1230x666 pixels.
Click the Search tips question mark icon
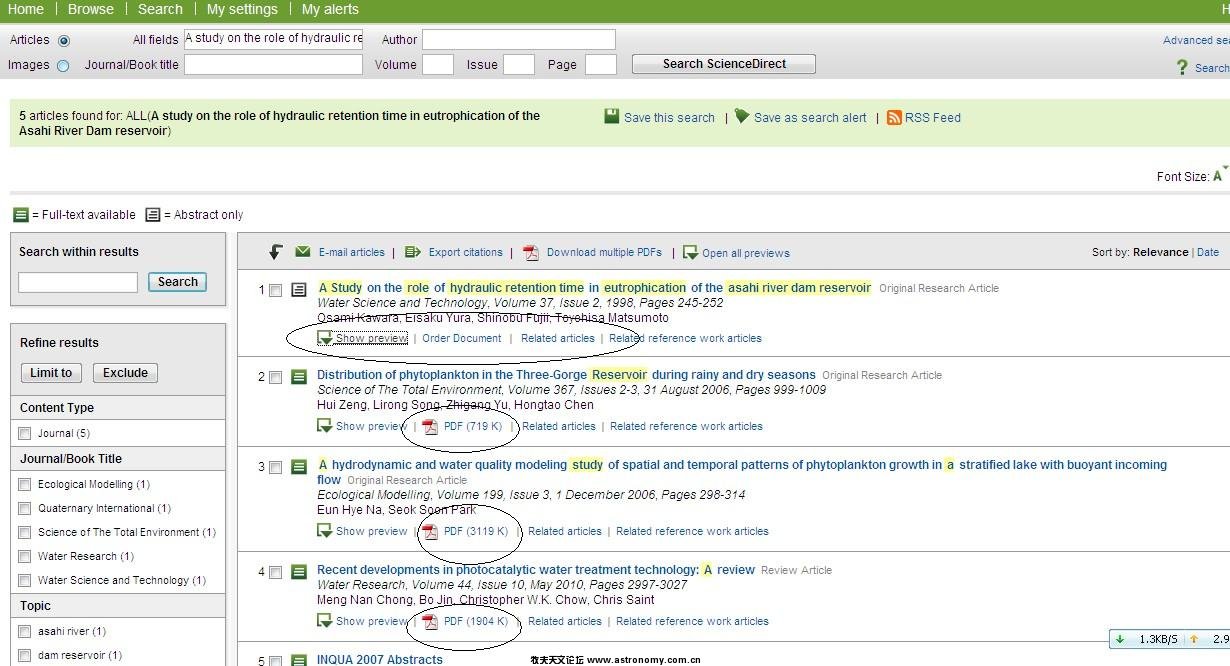(1183, 67)
